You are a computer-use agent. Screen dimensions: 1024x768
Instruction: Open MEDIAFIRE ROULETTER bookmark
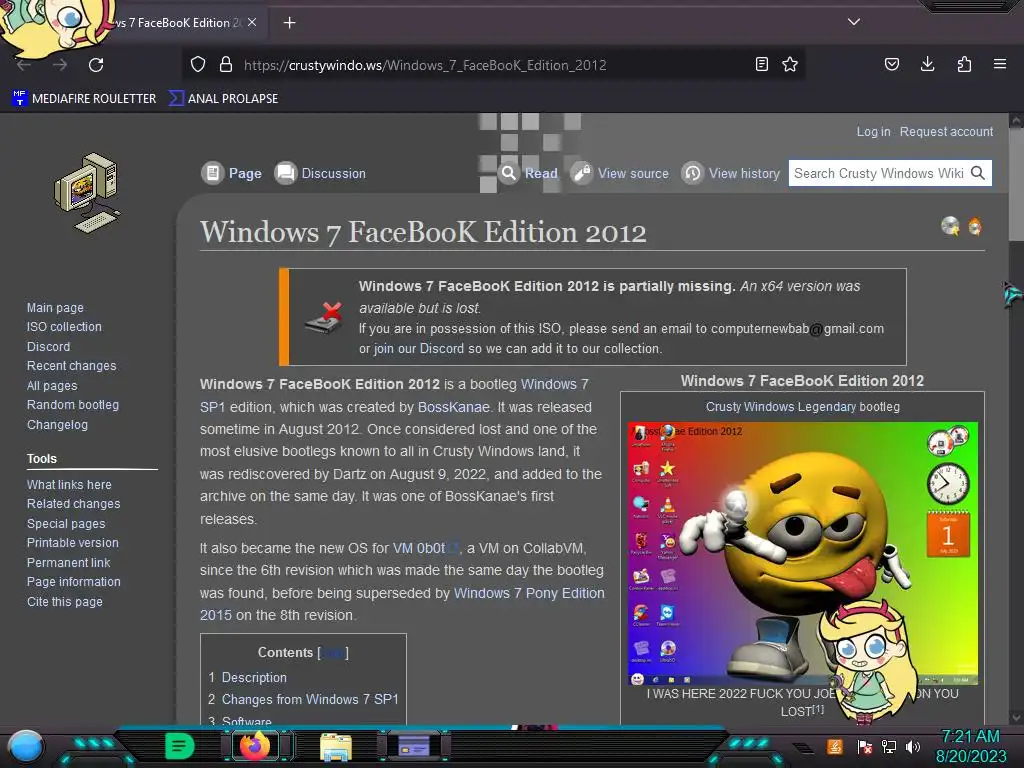pos(84,99)
